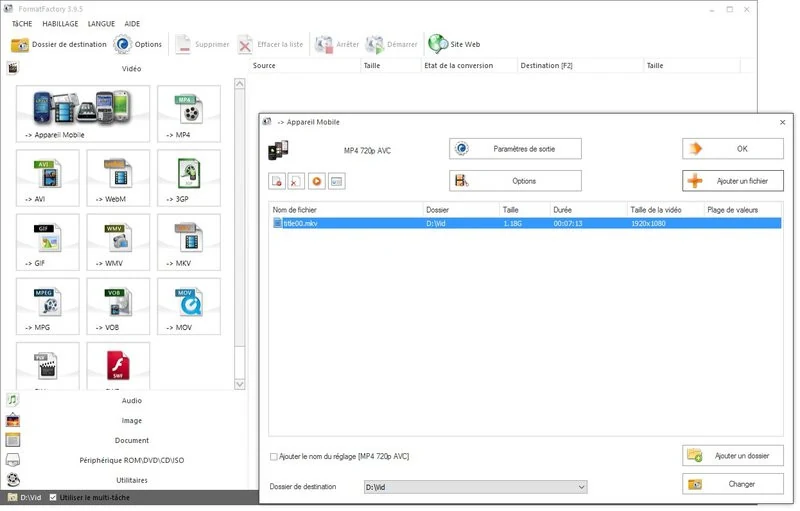Click the remove-file icon in the dialog

(277, 181)
